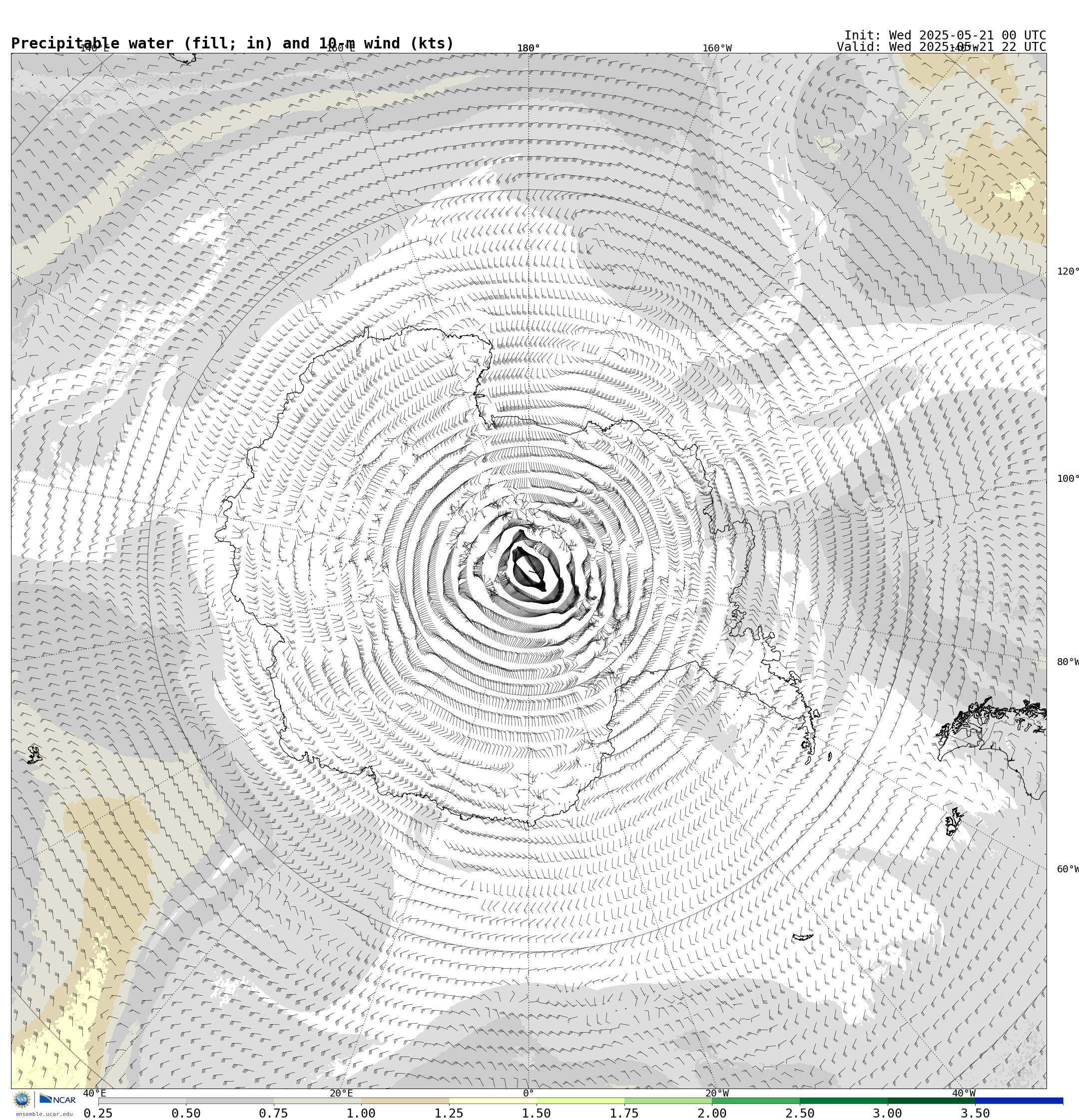1079x1120 pixels.
Task: Click the 1.75 colorbar tick label
Action: pyautogui.click(x=624, y=1113)
